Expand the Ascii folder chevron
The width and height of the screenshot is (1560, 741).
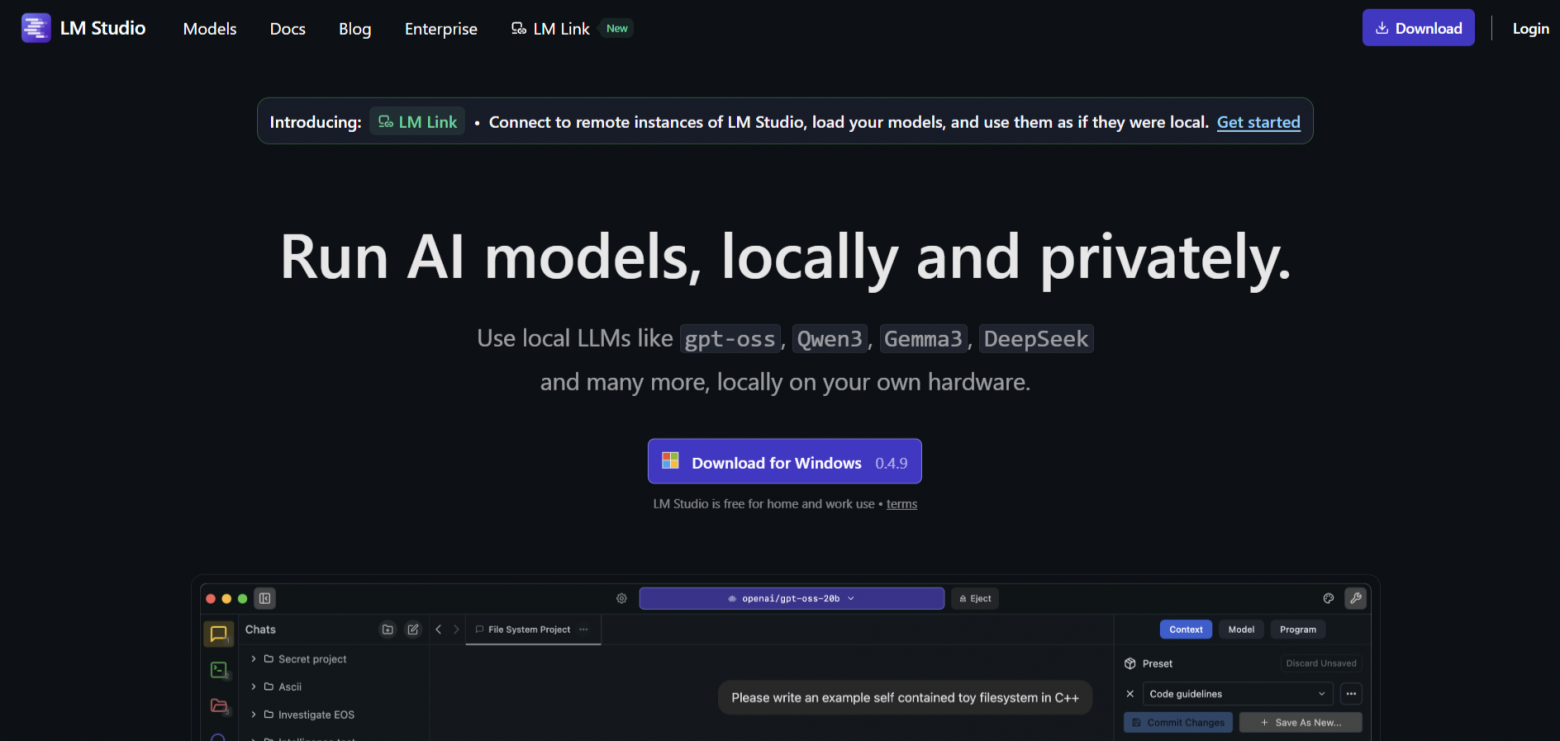254,687
